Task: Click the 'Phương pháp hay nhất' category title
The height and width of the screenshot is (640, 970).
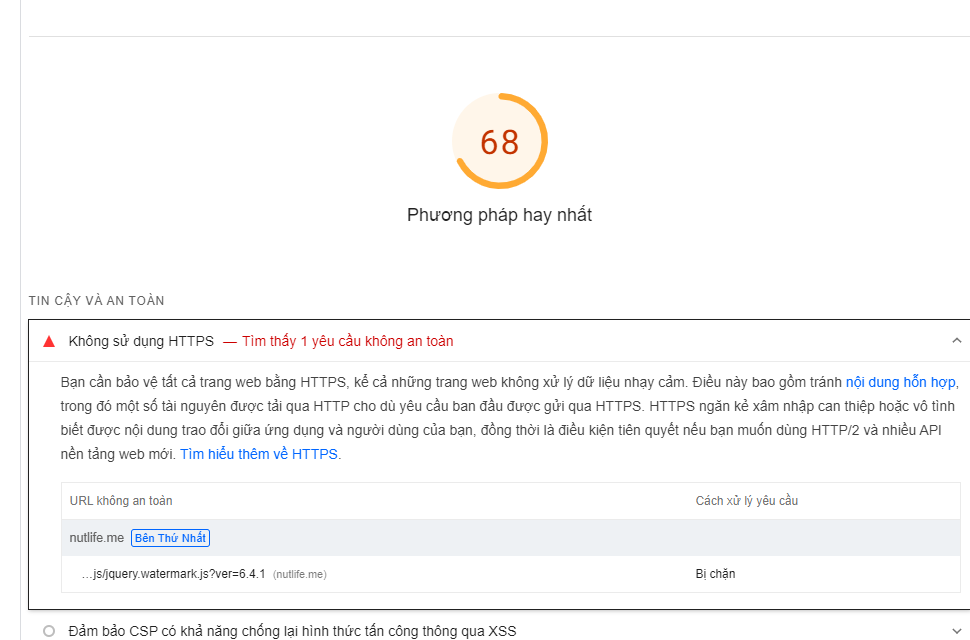Action: point(499,215)
